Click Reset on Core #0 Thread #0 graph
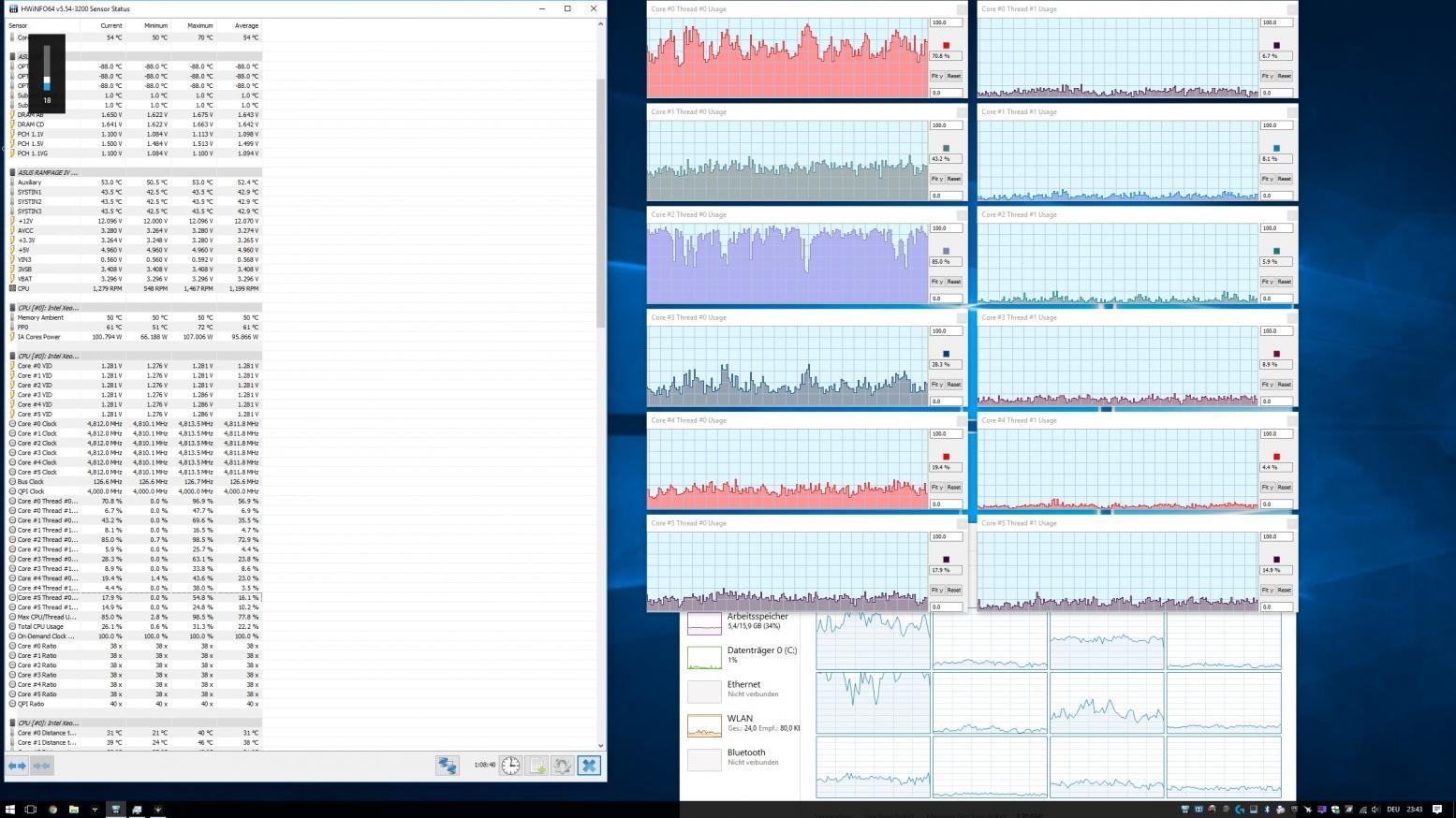Viewport: 1456px width, 818px height. (954, 76)
